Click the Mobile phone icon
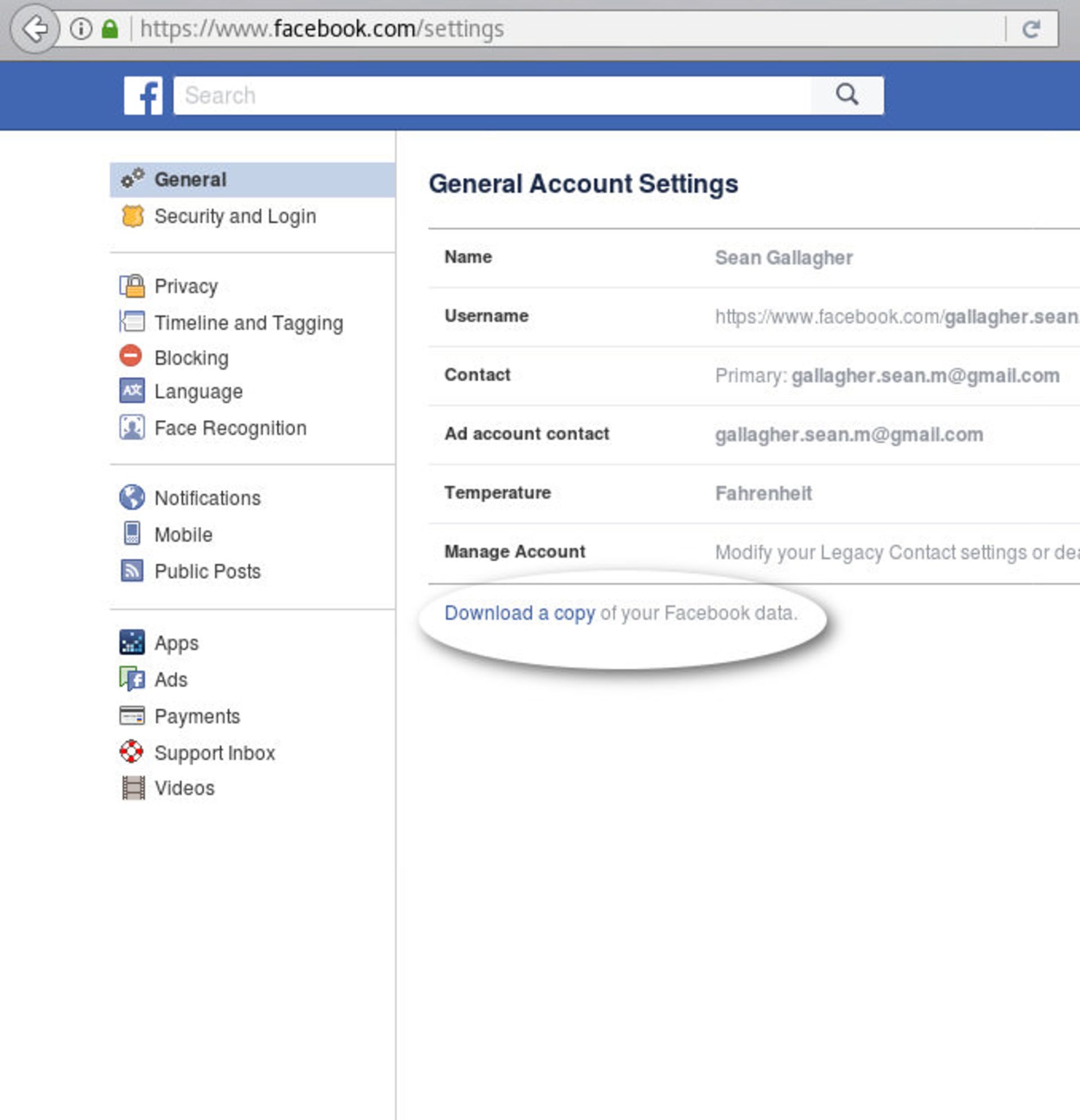Viewport: 1080px width, 1120px height. point(132,533)
